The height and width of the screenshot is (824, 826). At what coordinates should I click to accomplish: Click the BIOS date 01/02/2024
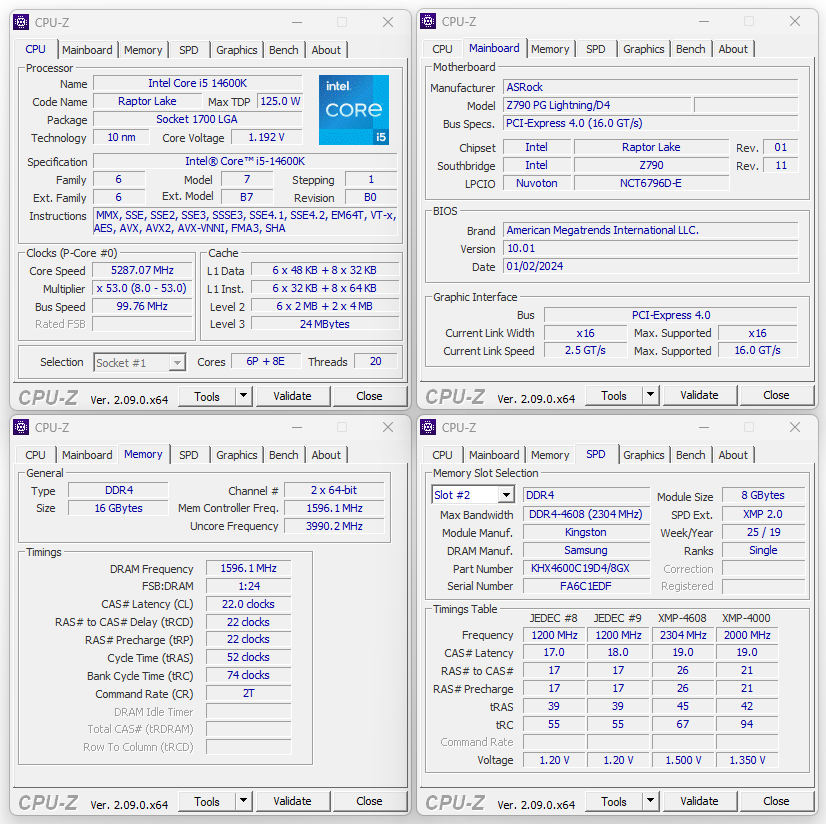click(x=651, y=266)
